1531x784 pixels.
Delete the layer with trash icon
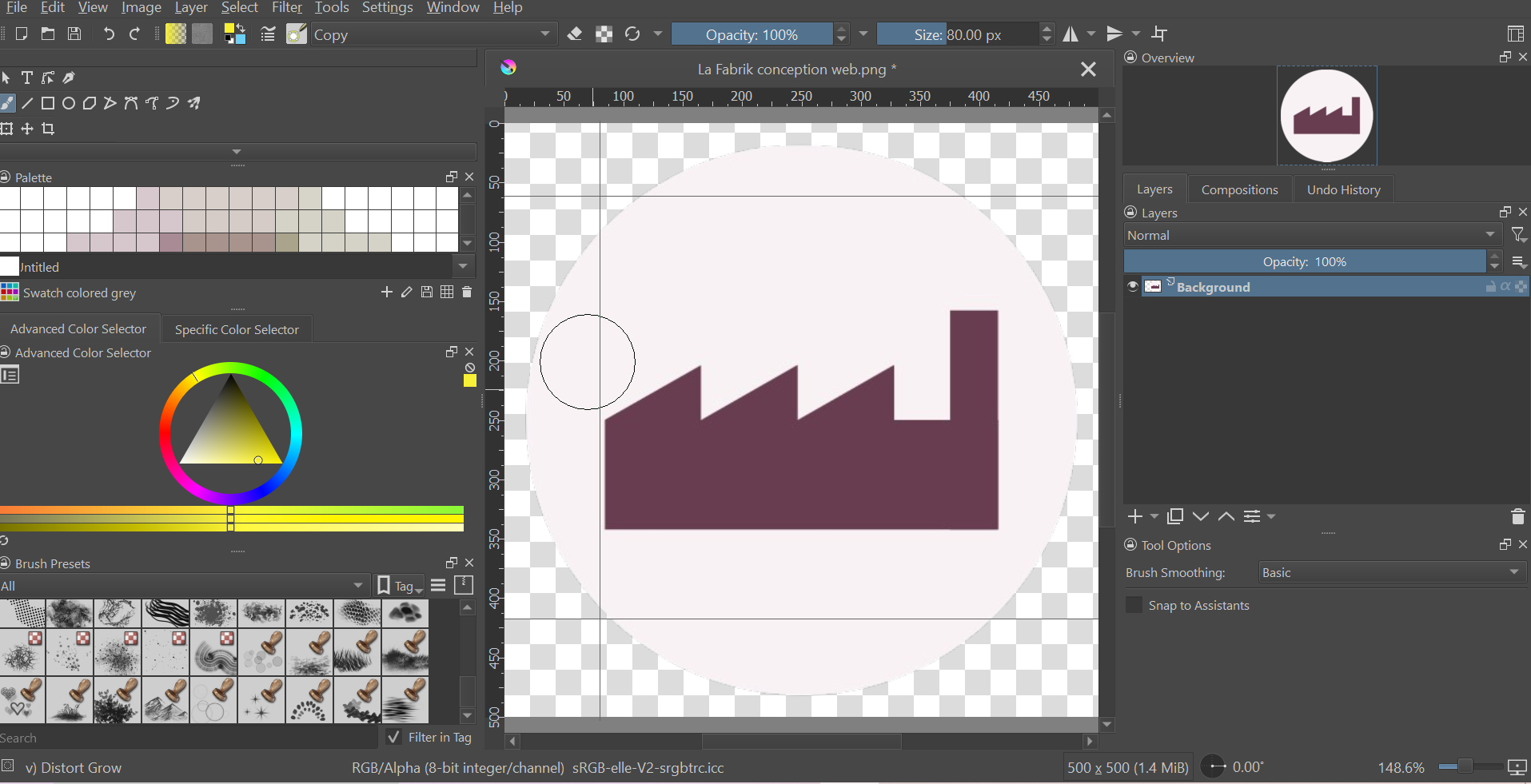click(x=1517, y=516)
